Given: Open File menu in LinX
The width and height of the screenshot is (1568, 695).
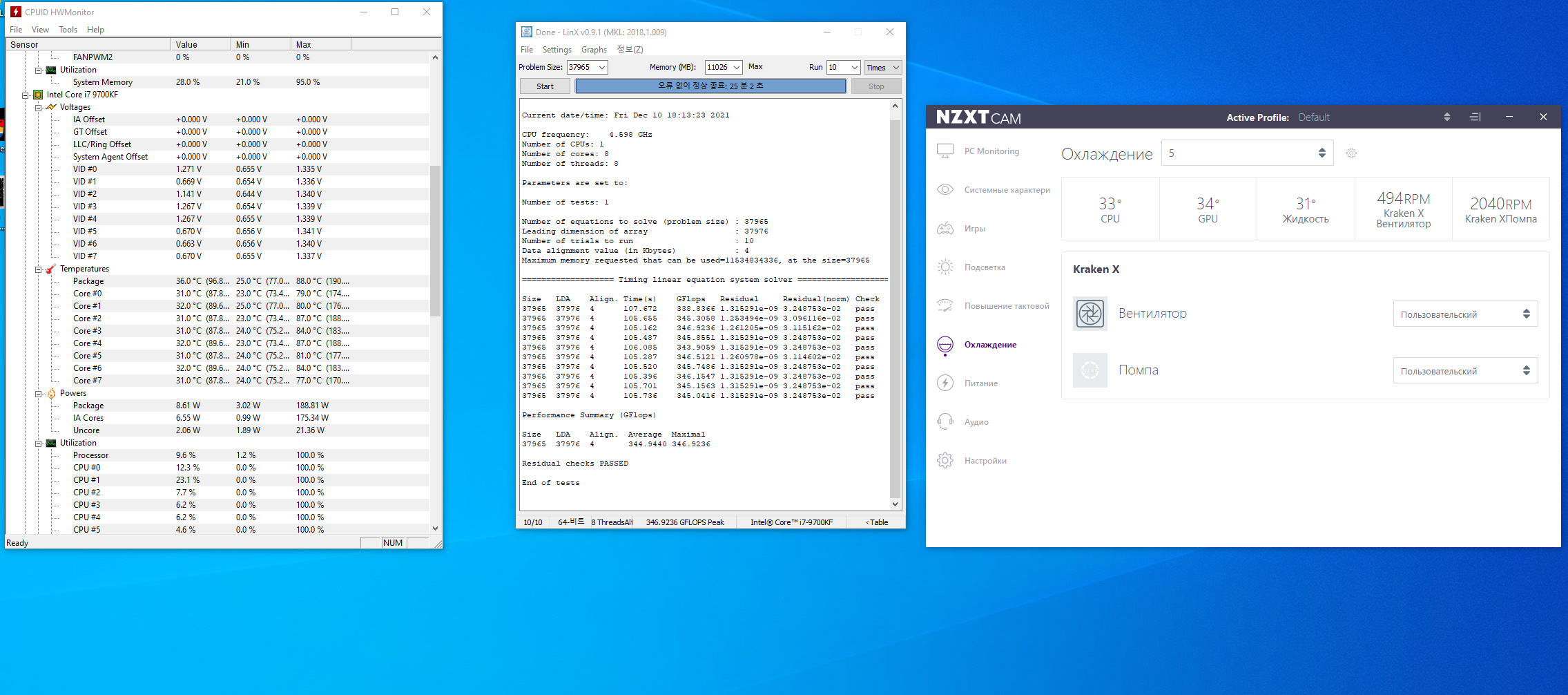Looking at the screenshot, I should tap(527, 50).
